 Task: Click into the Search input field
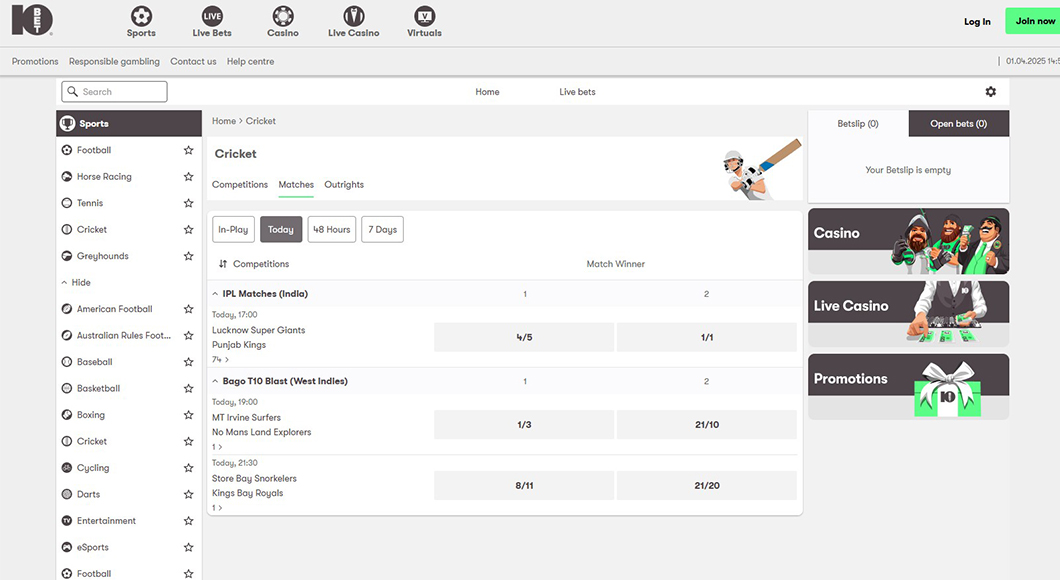[x=114, y=91]
